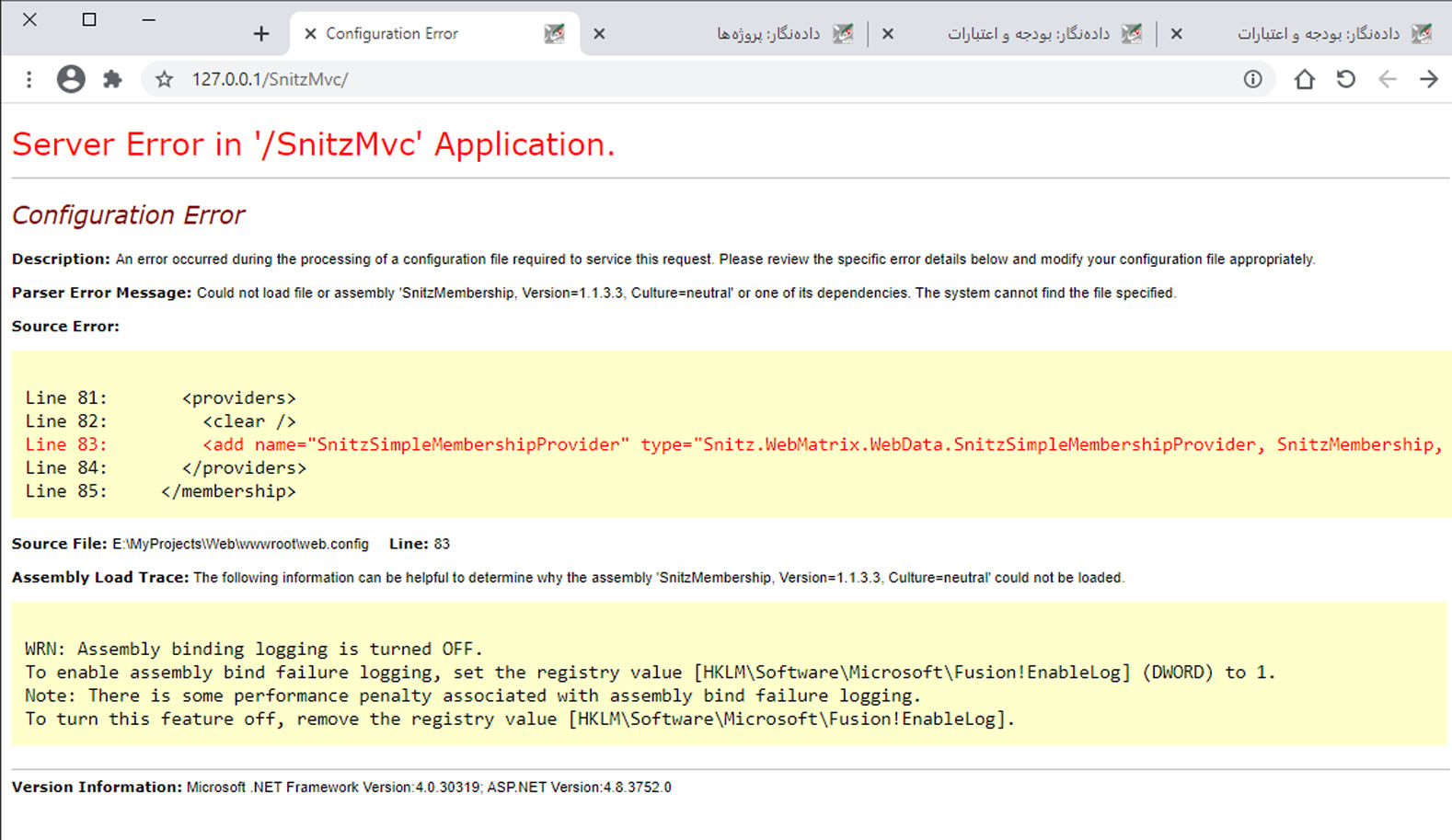Bookmark this page with the star icon

(x=165, y=80)
